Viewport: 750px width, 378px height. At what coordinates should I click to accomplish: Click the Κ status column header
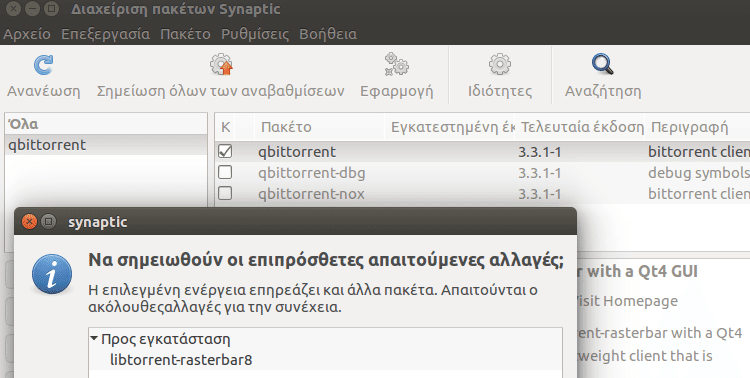pos(225,127)
